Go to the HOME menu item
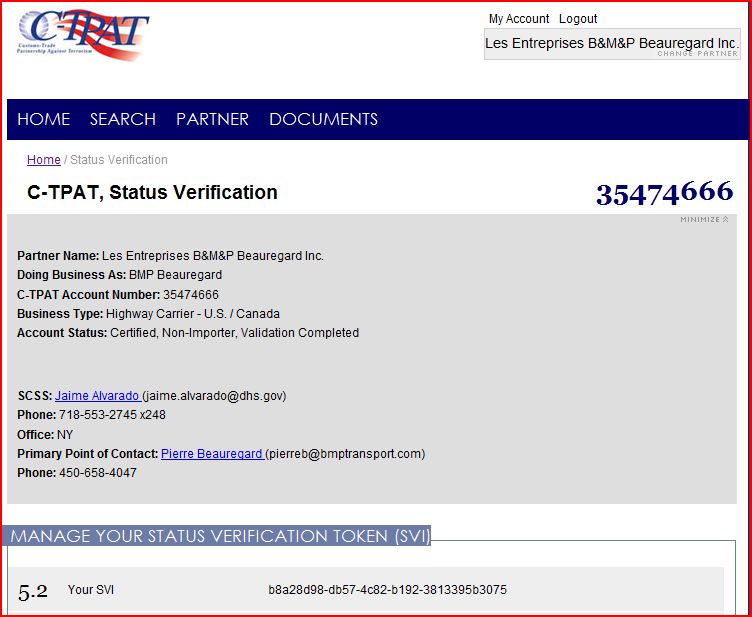The height and width of the screenshot is (617, 752). tap(43, 119)
